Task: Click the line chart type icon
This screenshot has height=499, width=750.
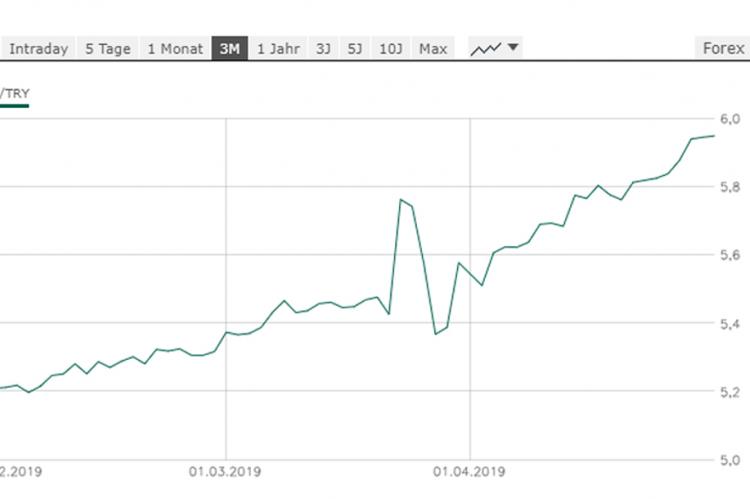Action: point(485,48)
